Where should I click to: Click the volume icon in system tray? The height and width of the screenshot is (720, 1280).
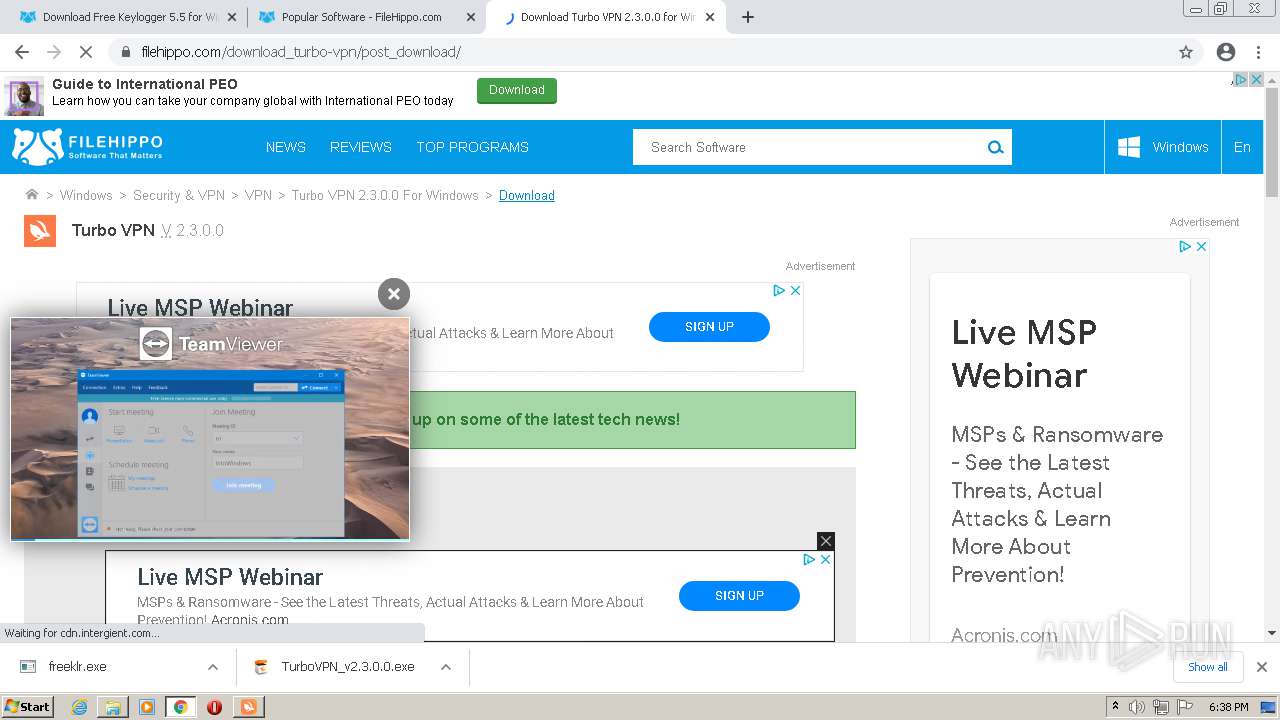point(1137,707)
